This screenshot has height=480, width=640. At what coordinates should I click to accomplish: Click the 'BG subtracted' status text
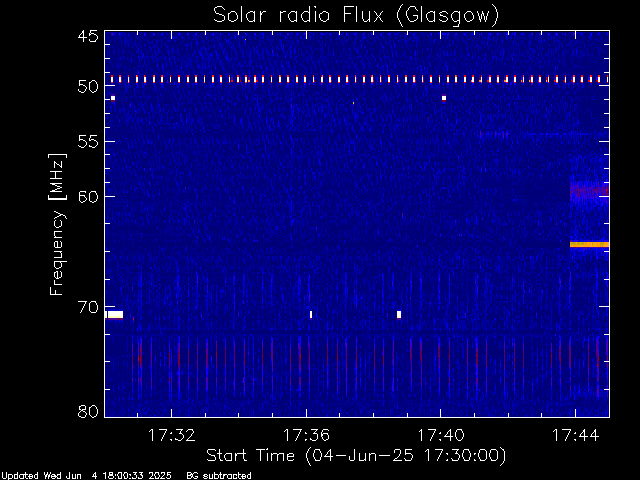click(x=219, y=476)
